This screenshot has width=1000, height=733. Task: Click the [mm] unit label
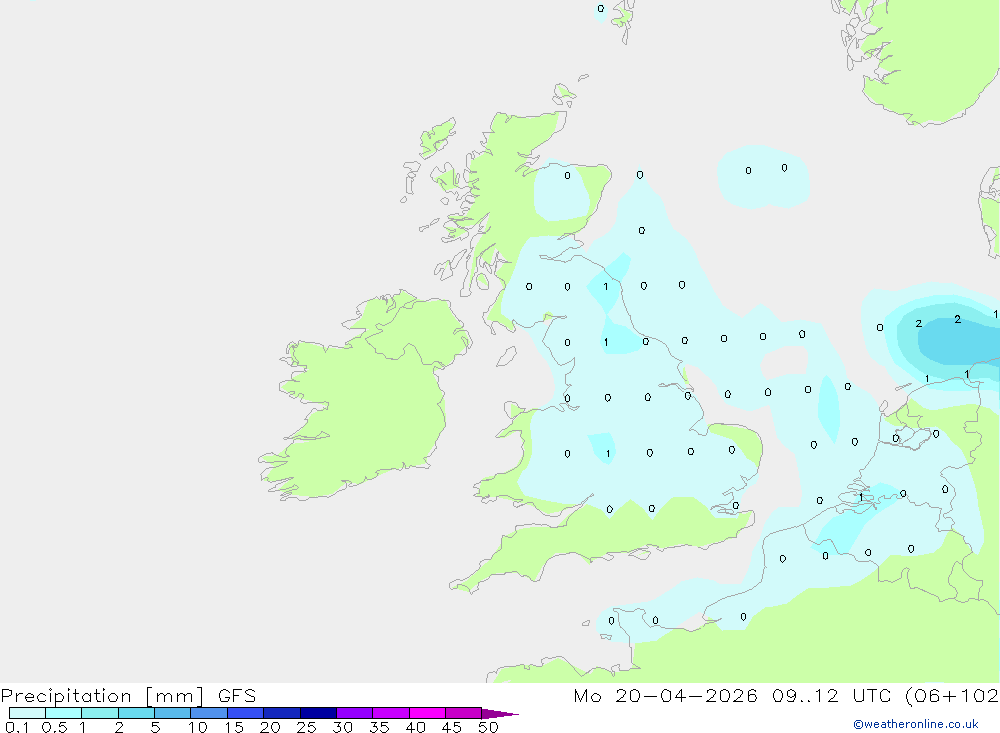tap(175, 696)
